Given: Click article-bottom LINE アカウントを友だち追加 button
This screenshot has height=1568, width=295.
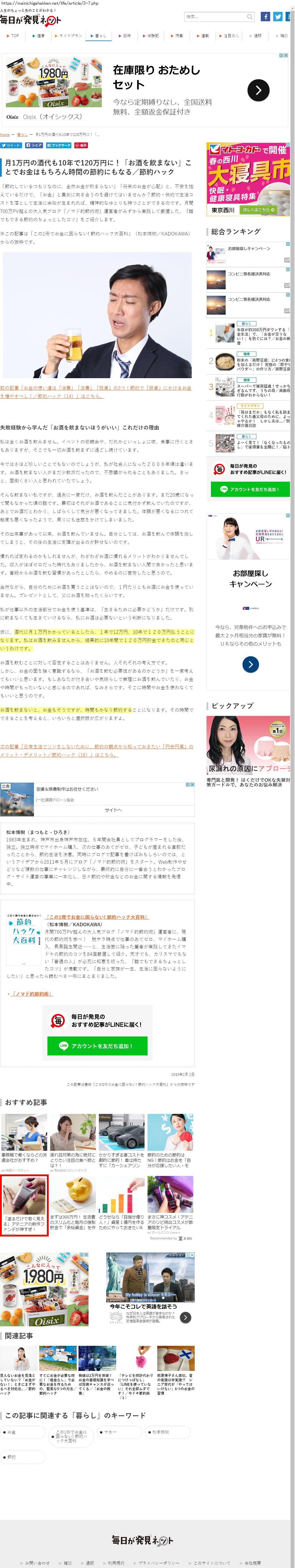Looking at the screenshot, I should tap(97, 1046).
